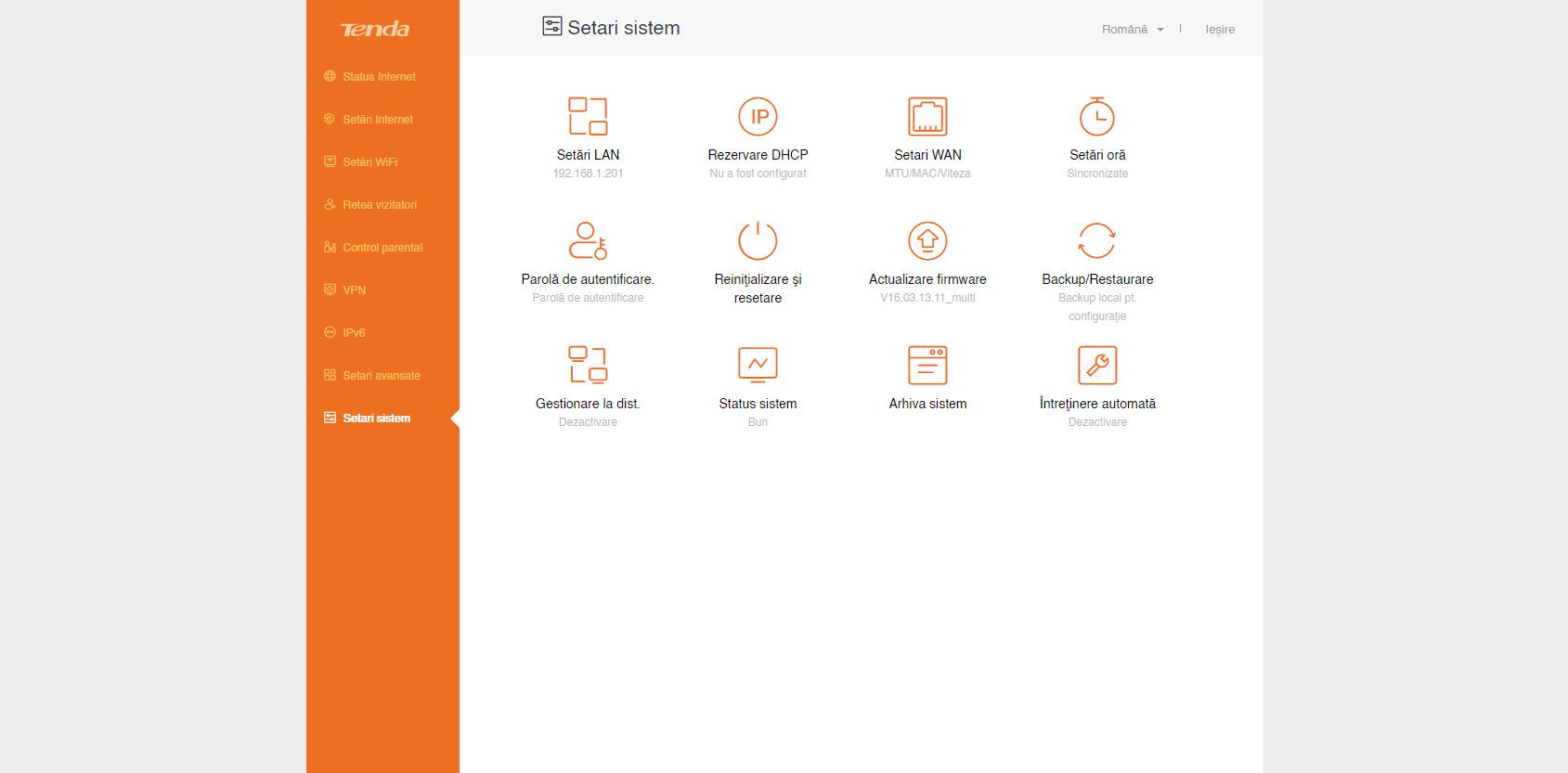
Task: Open Gestionare la dist. icon
Action: pos(588,366)
